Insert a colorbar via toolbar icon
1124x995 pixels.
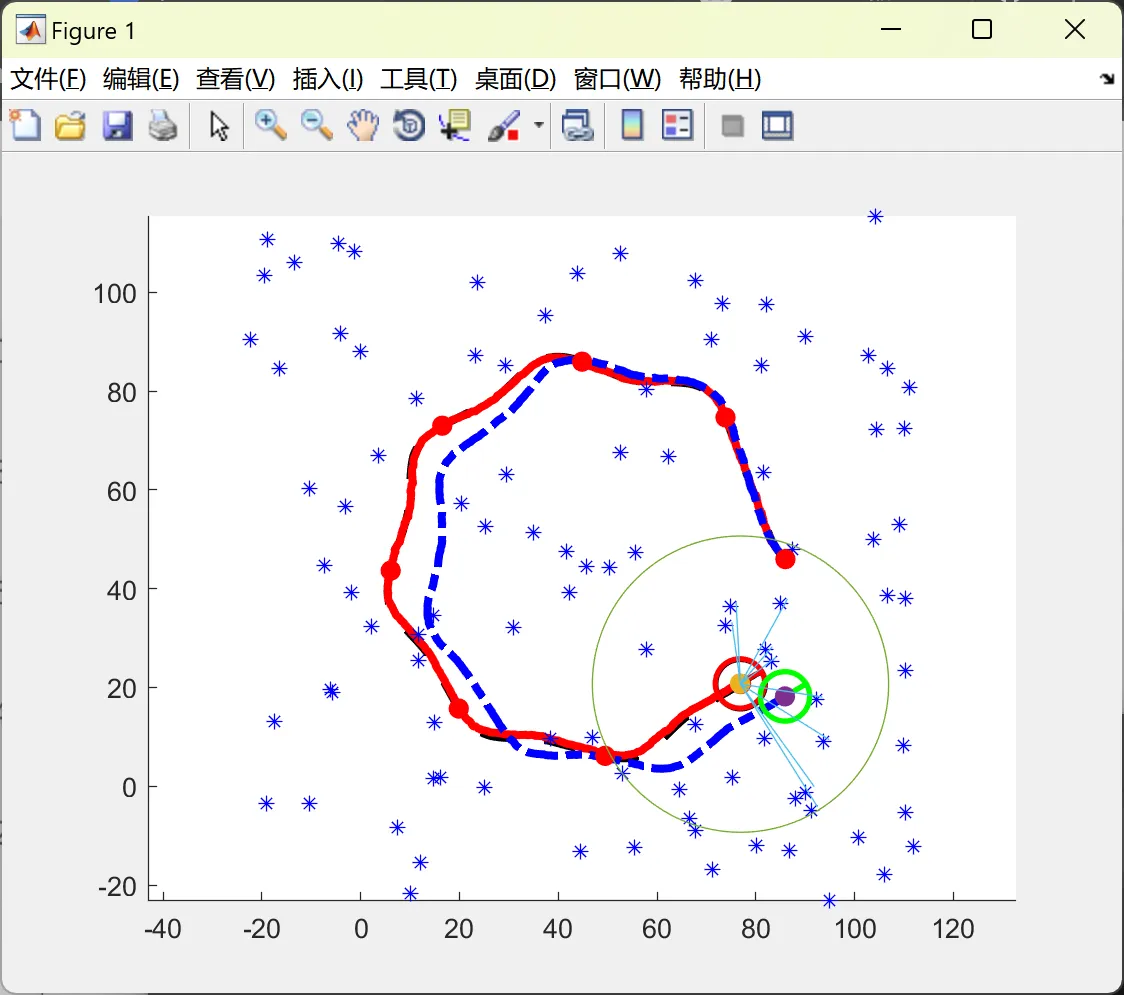pyautogui.click(x=632, y=125)
